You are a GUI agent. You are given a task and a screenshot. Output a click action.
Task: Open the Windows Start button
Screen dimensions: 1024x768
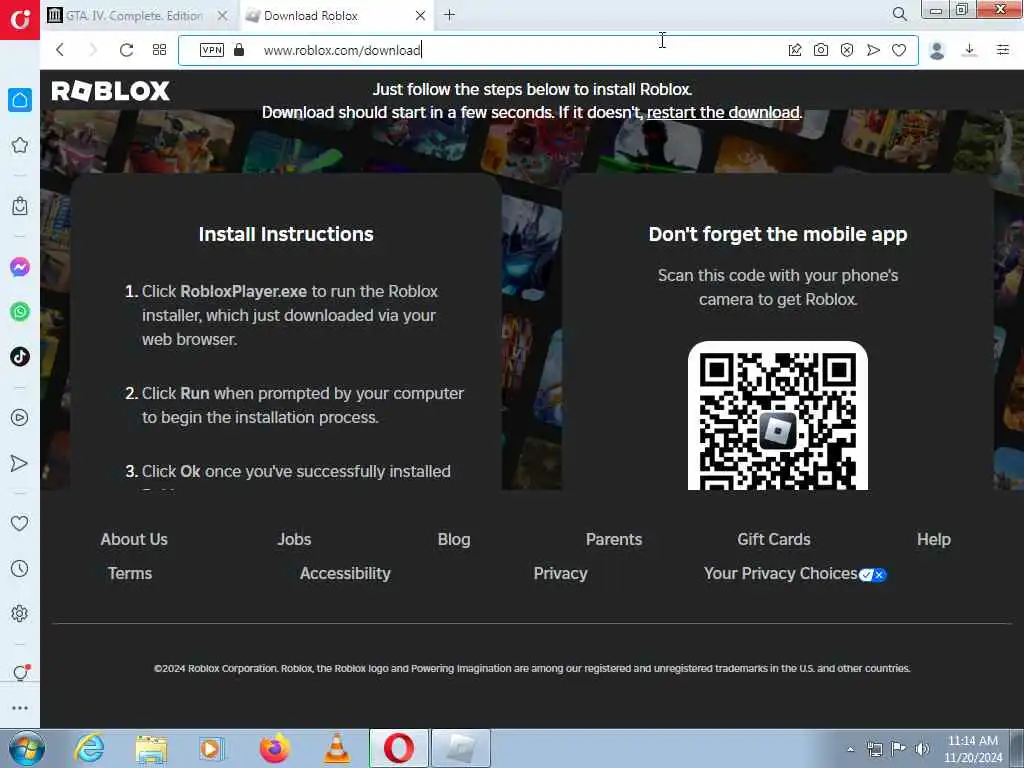27,748
